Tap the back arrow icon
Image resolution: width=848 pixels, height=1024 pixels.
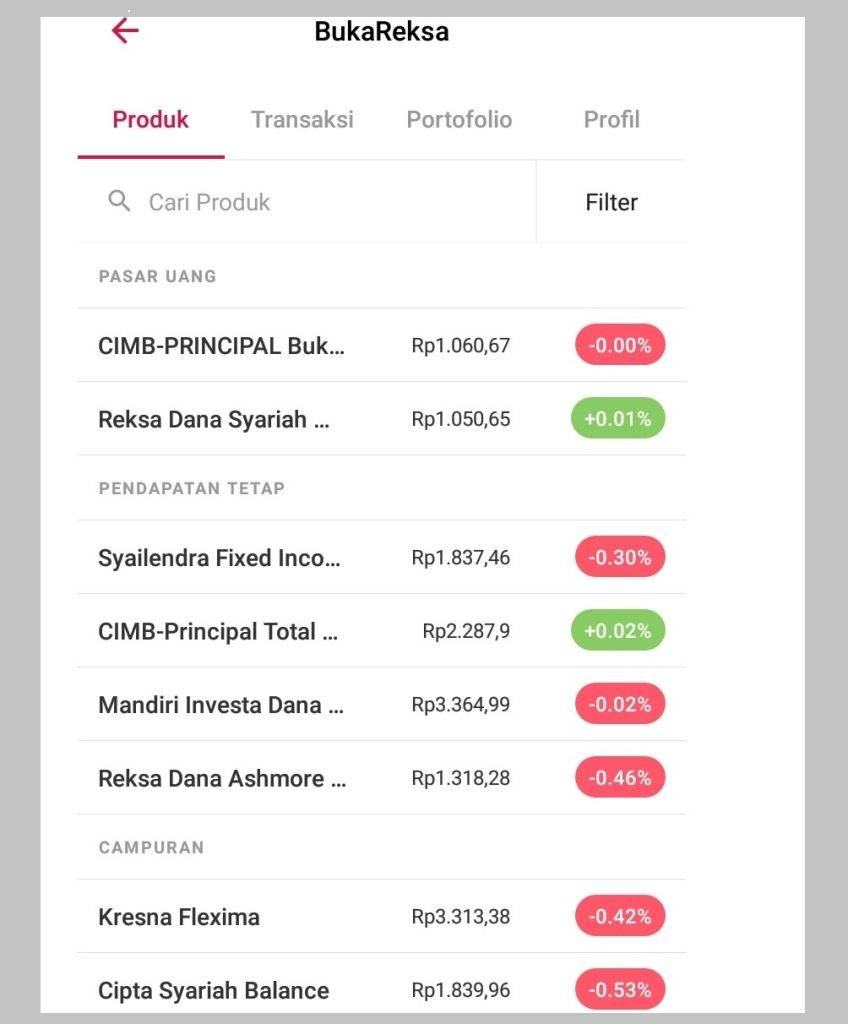tap(125, 30)
